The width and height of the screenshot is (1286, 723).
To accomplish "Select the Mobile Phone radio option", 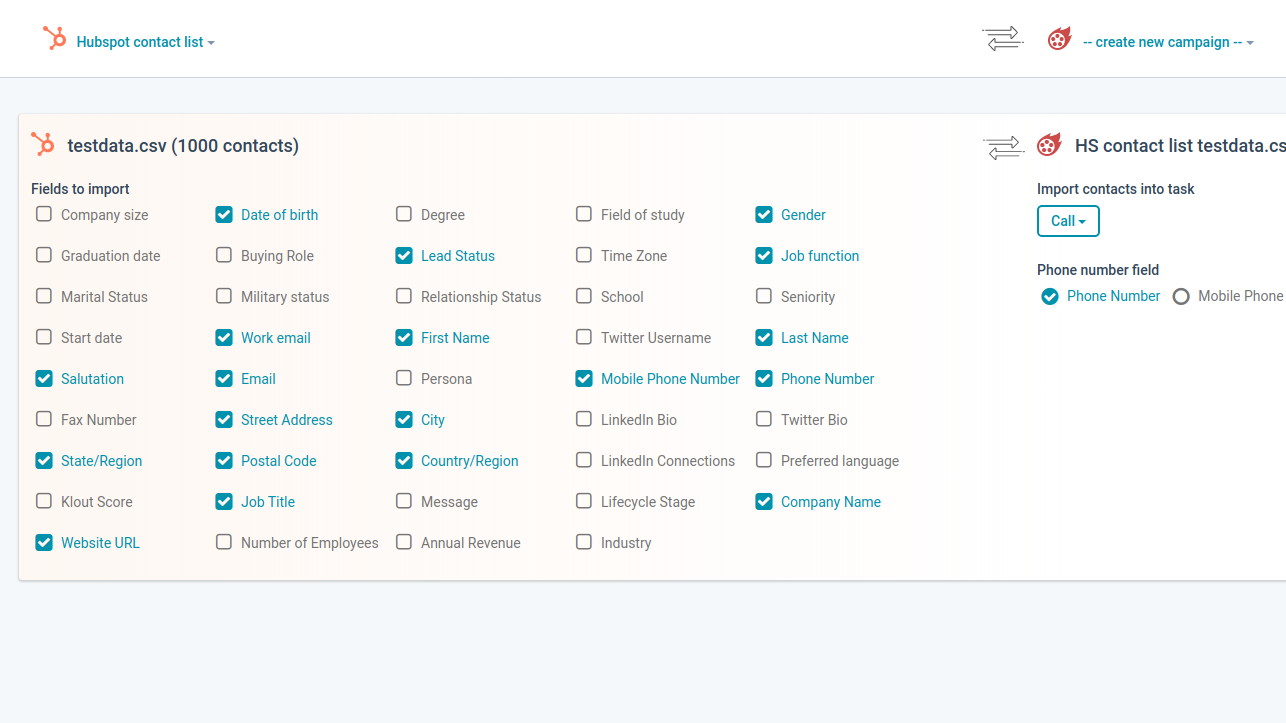I will tap(1181, 296).
